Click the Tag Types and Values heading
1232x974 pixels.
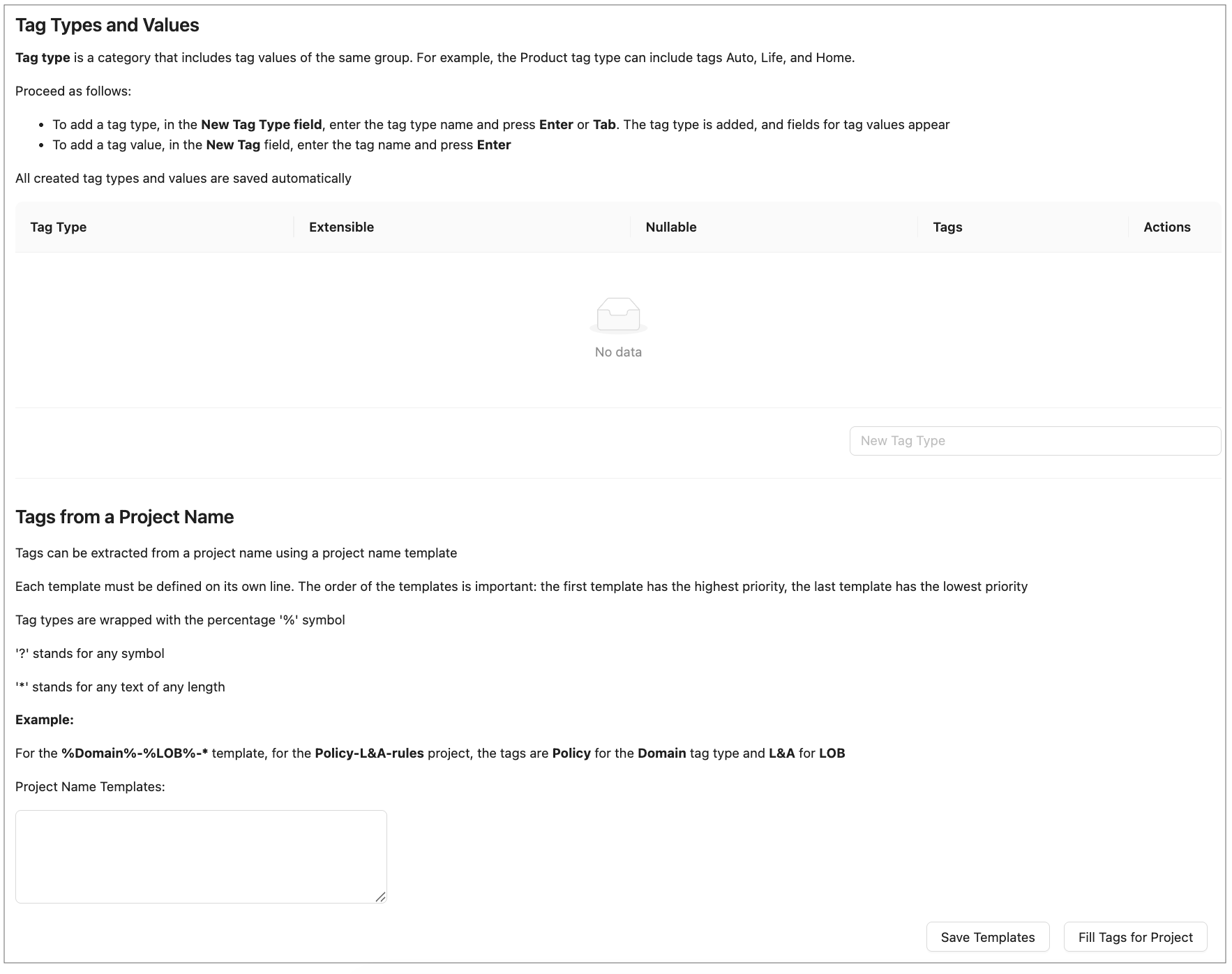[107, 26]
